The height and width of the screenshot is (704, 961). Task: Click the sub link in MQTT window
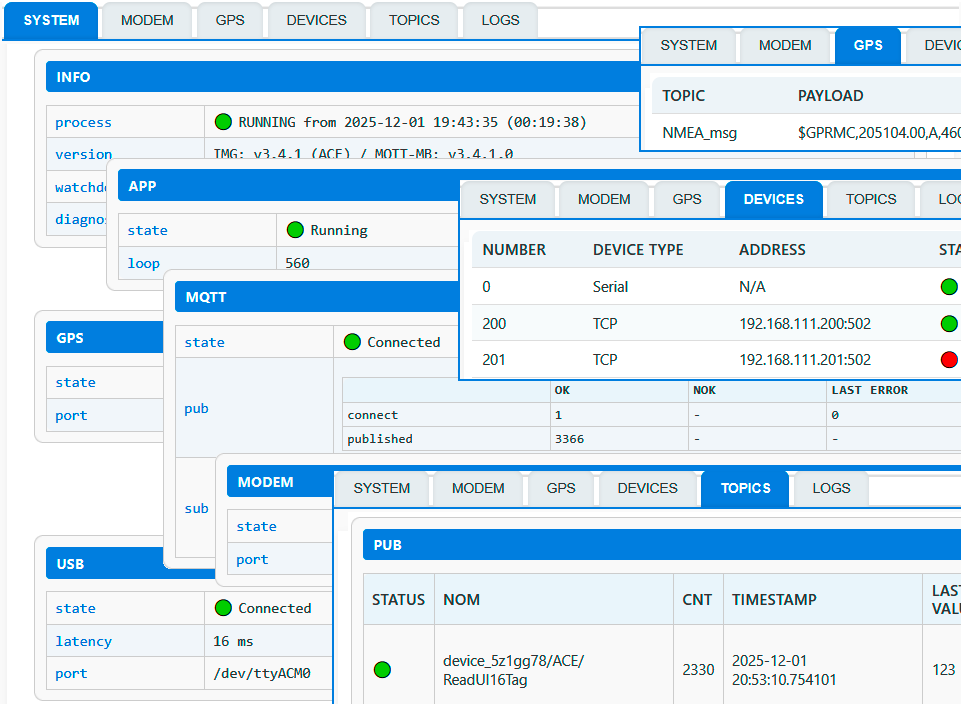(197, 508)
